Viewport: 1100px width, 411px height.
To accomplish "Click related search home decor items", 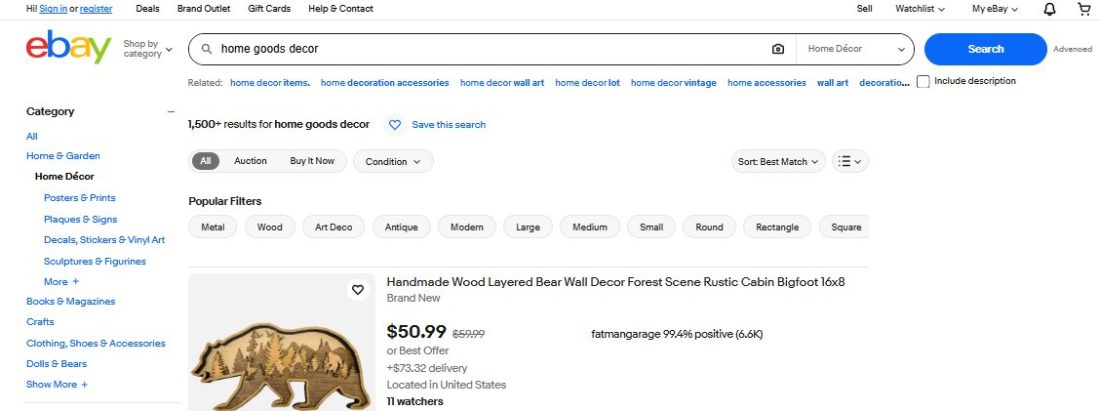I will [270, 83].
